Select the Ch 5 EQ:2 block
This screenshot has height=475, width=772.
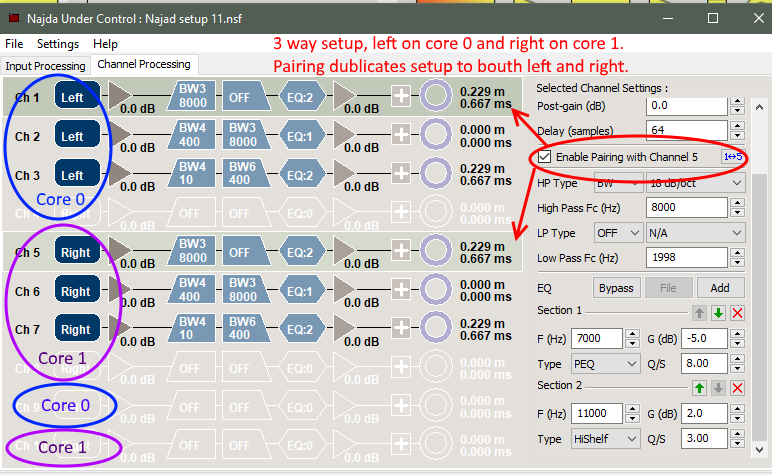tap(301, 251)
